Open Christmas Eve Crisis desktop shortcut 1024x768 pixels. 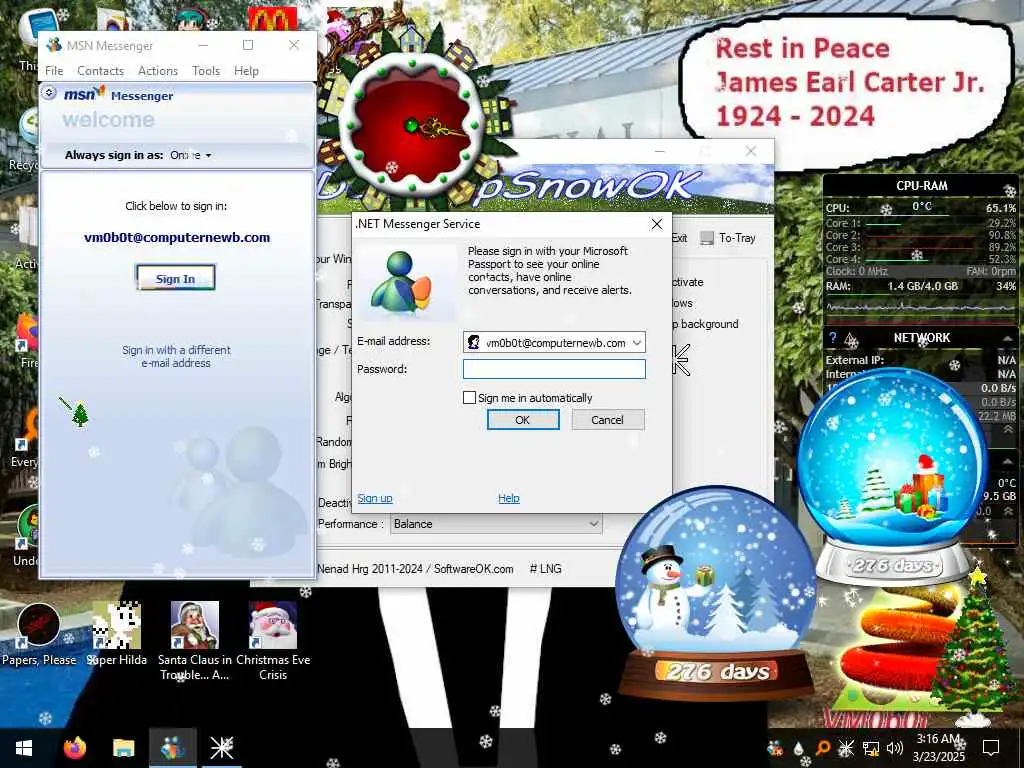pos(273,641)
